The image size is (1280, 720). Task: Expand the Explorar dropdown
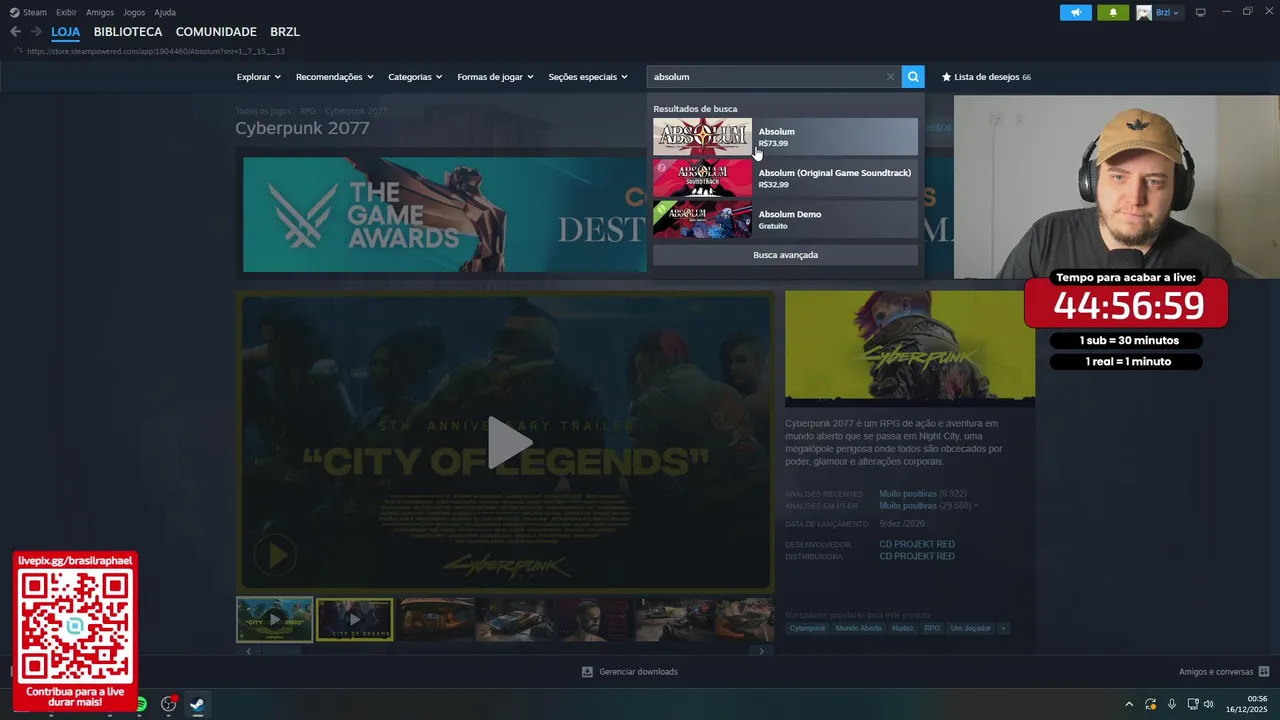pos(258,77)
